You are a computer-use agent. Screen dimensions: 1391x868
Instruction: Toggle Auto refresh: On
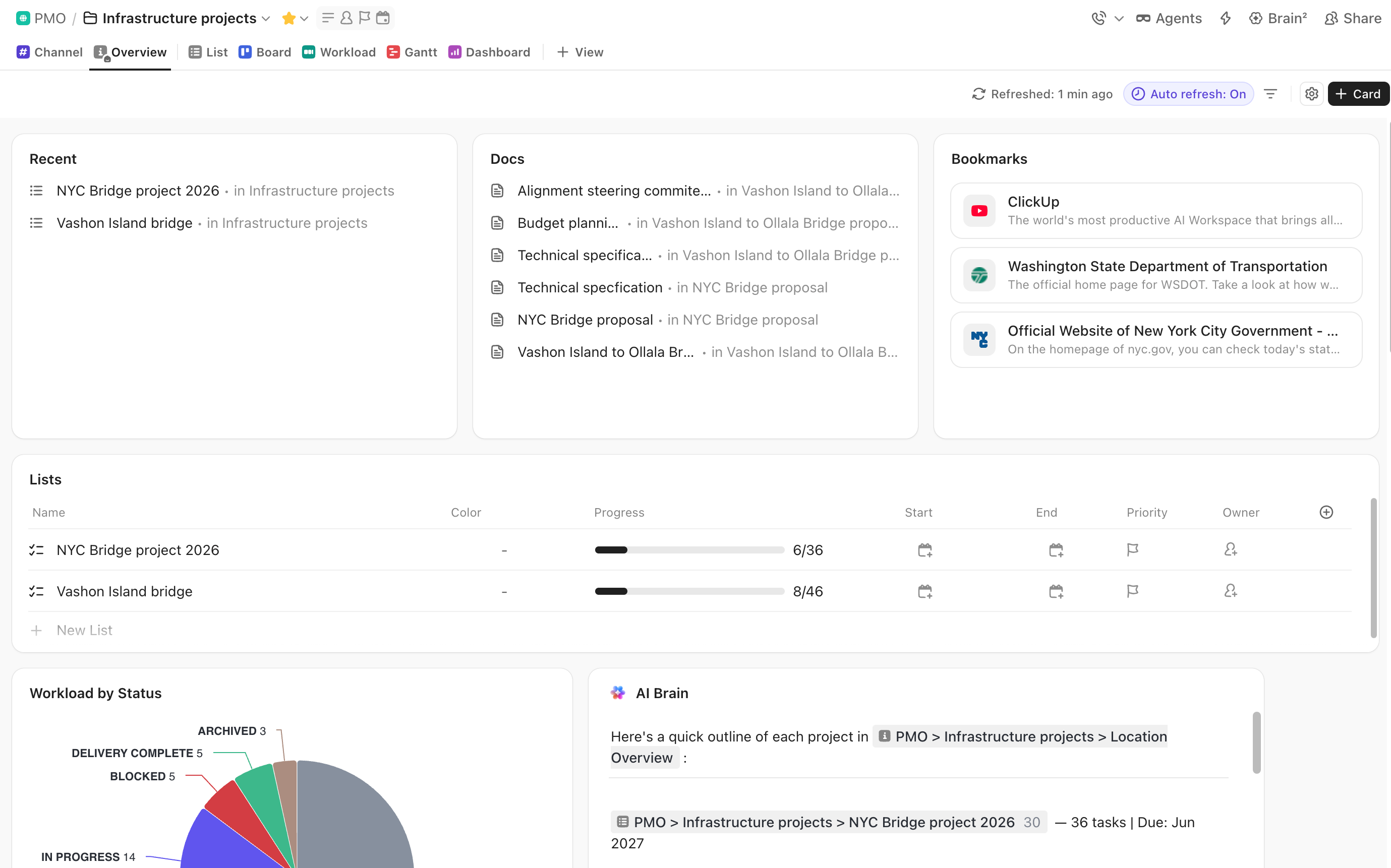tap(1188, 94)
